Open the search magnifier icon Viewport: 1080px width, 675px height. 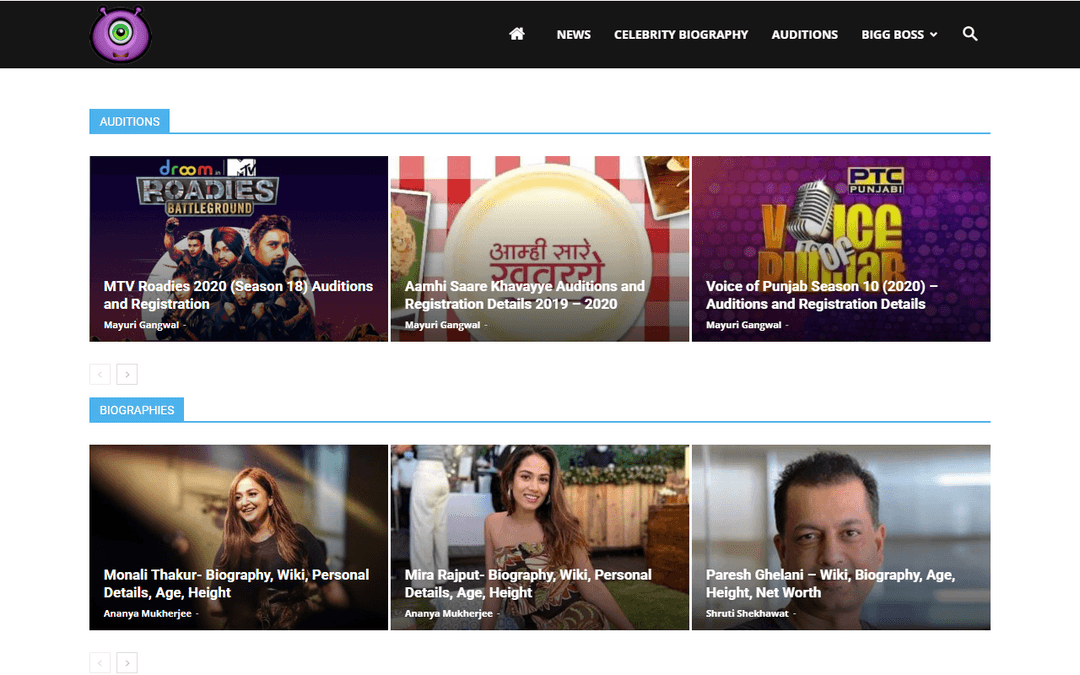970,34
